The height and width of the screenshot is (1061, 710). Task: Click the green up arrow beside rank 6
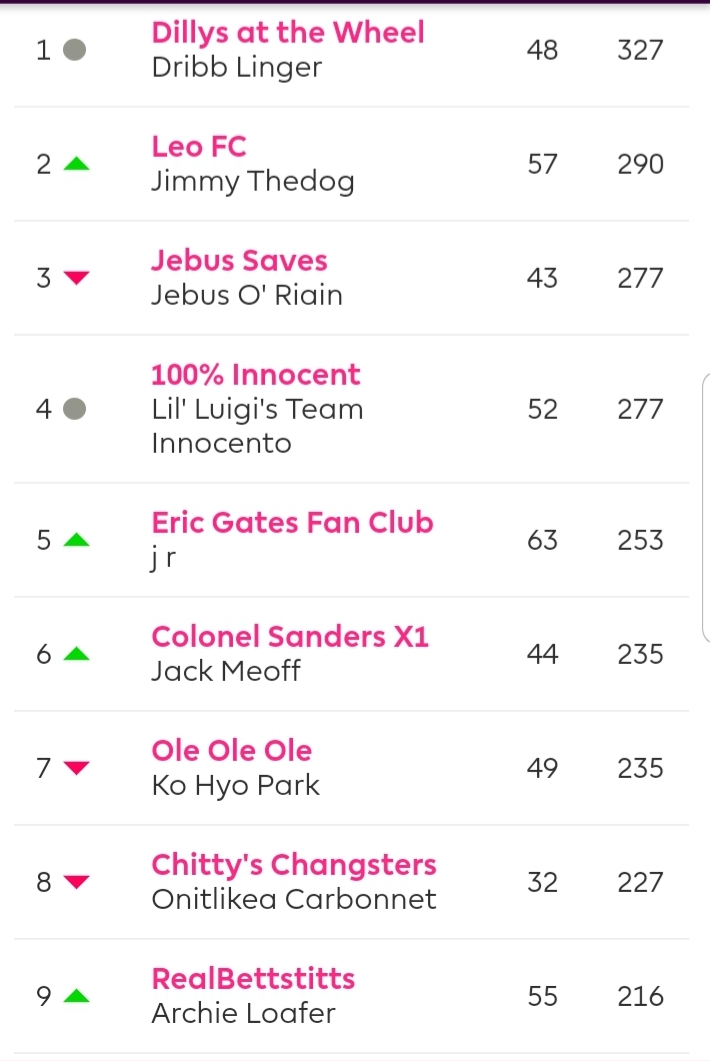pos(76,654)
